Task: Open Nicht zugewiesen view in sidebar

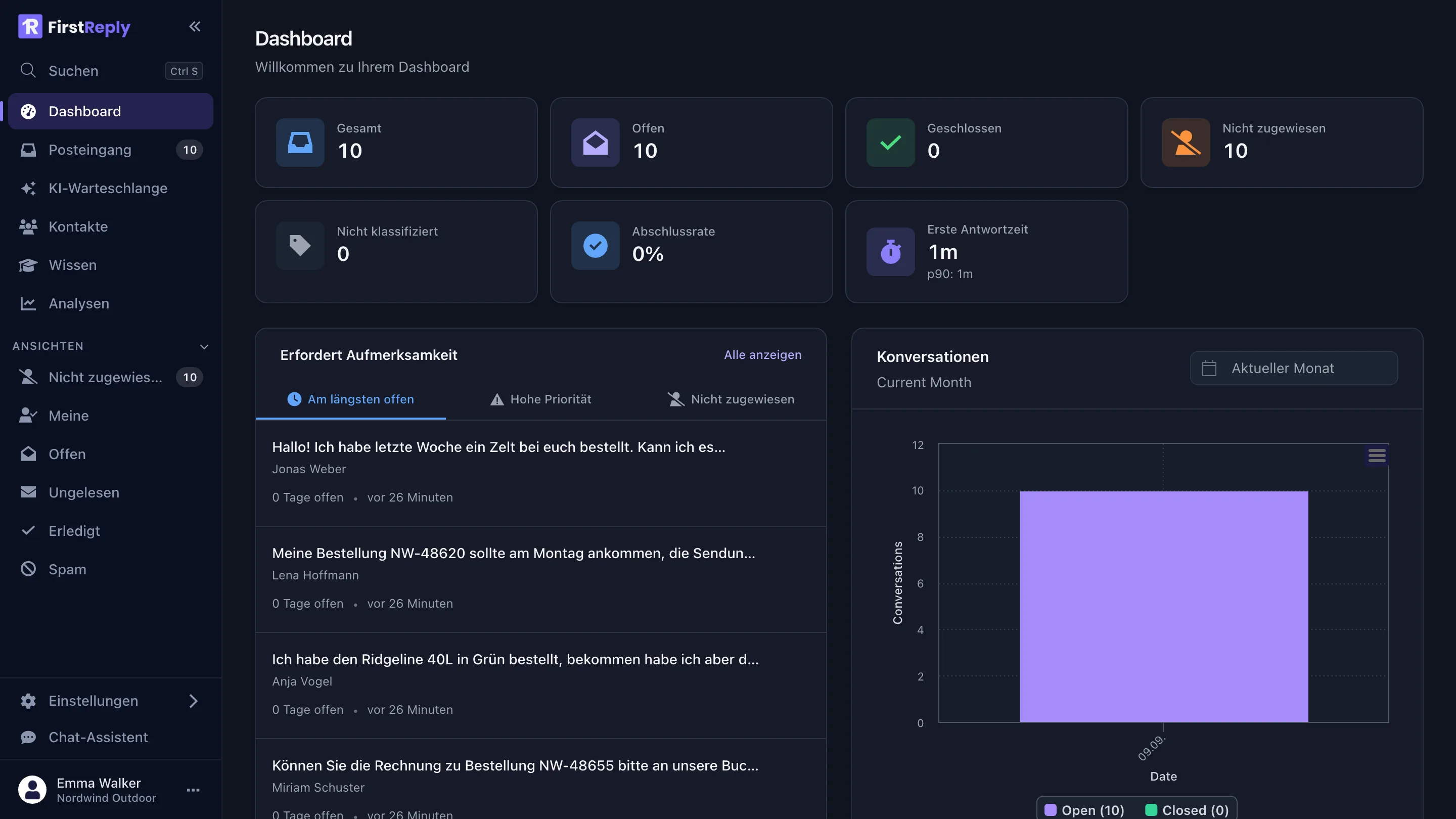Action: pos(111,377)
